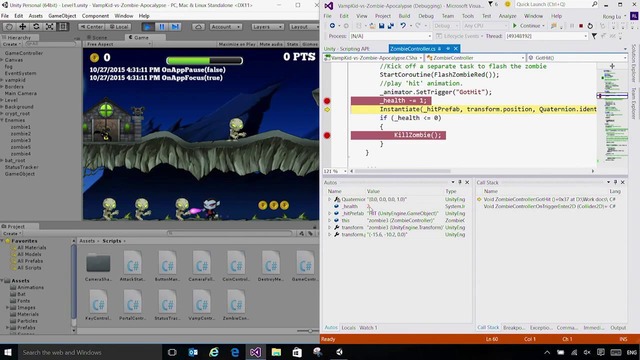Click Save All icon in Visual Studio
This screenshot has height=360, width=640.
(x=391, y=26)
